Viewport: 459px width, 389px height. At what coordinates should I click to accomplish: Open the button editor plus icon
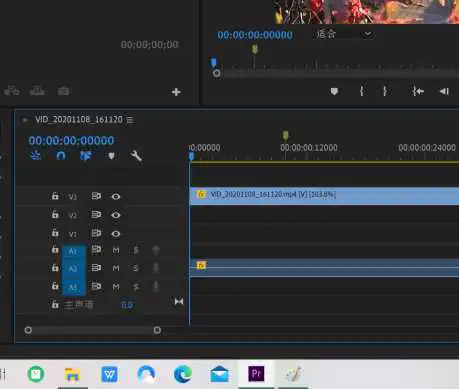pos(176,92)
